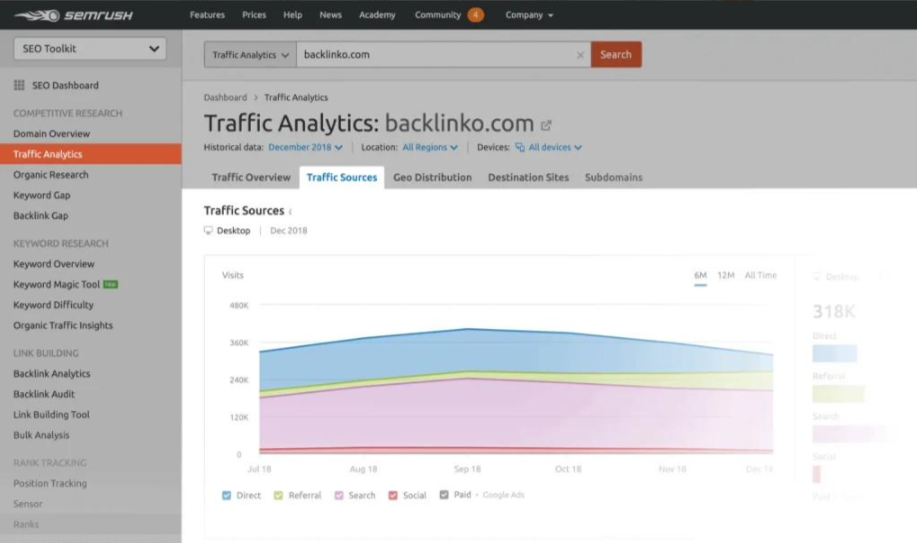Open the SEO Toolkit dropdown
917x543 pixels.
[x=90, y=48]
